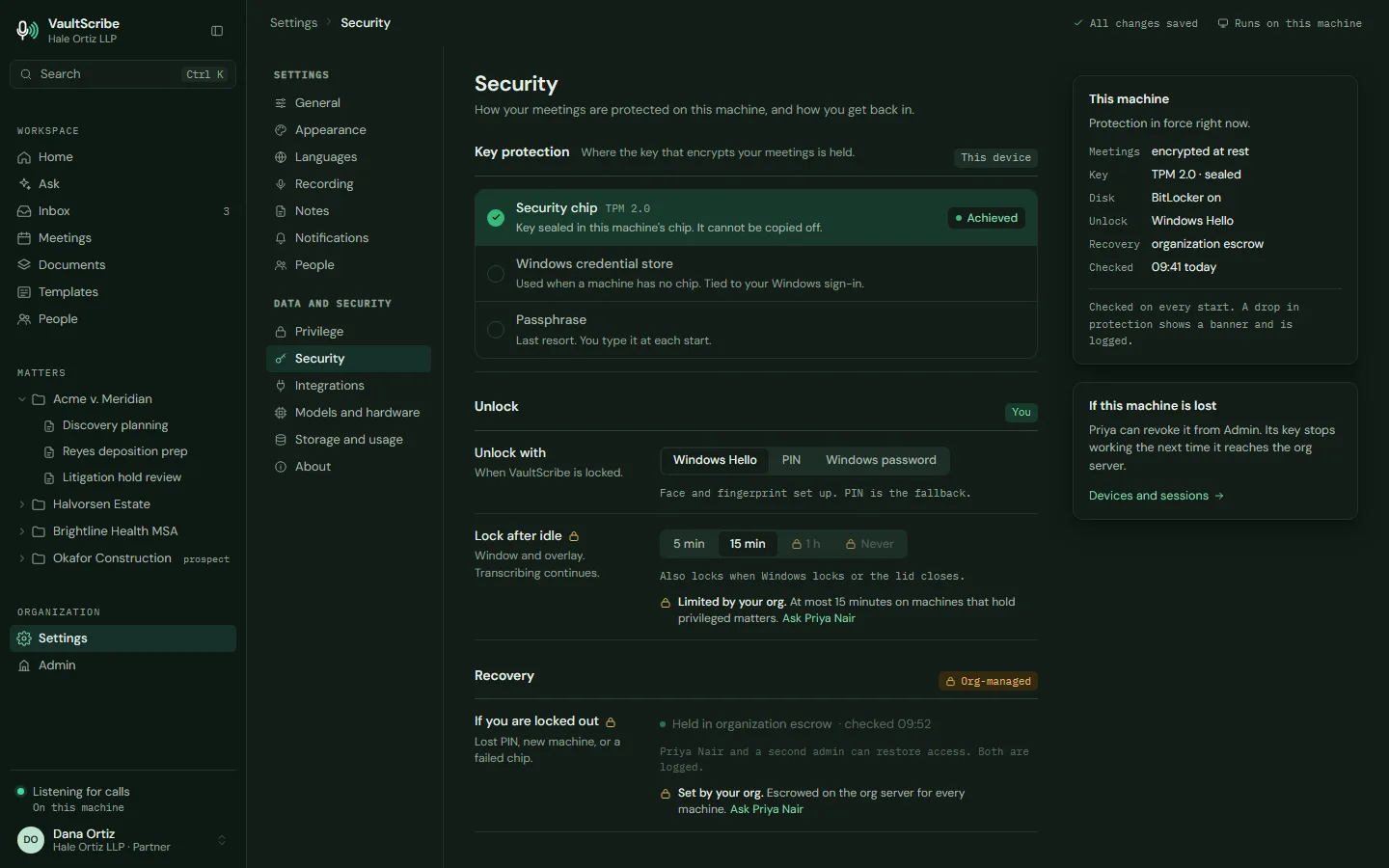
Task: Choose the locked 1 h idle option
Action: pyautogui.click(x=805, y=544)
